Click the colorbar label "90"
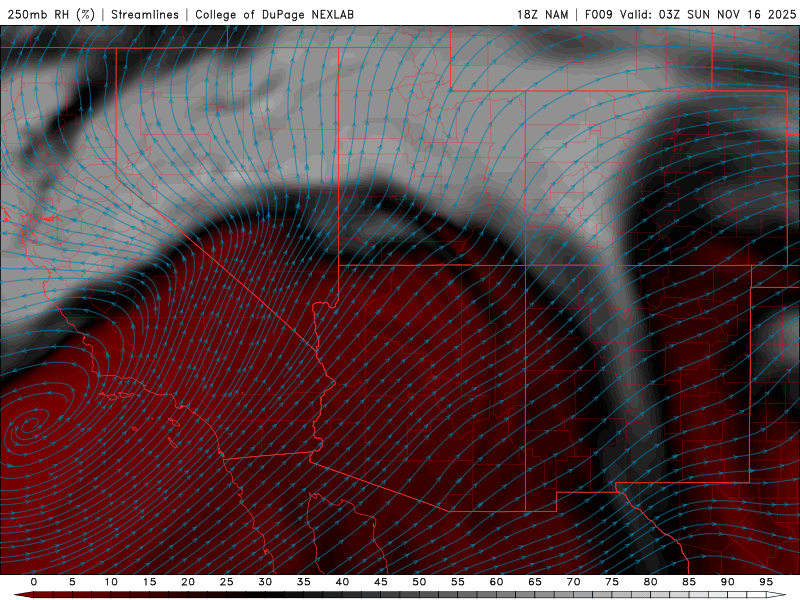This screenshot has width=800, height=600. pos(728,582)
